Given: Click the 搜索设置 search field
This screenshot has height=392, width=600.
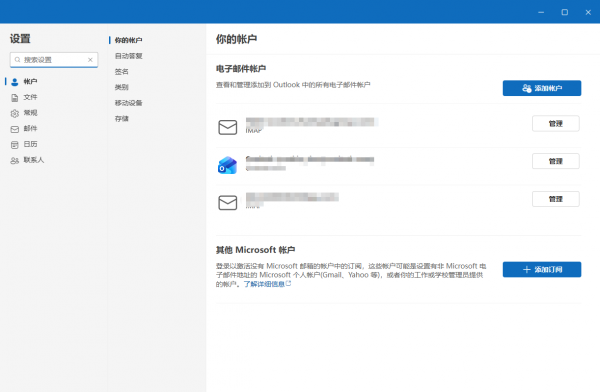Looking at the screenshot, I should 54,60.
